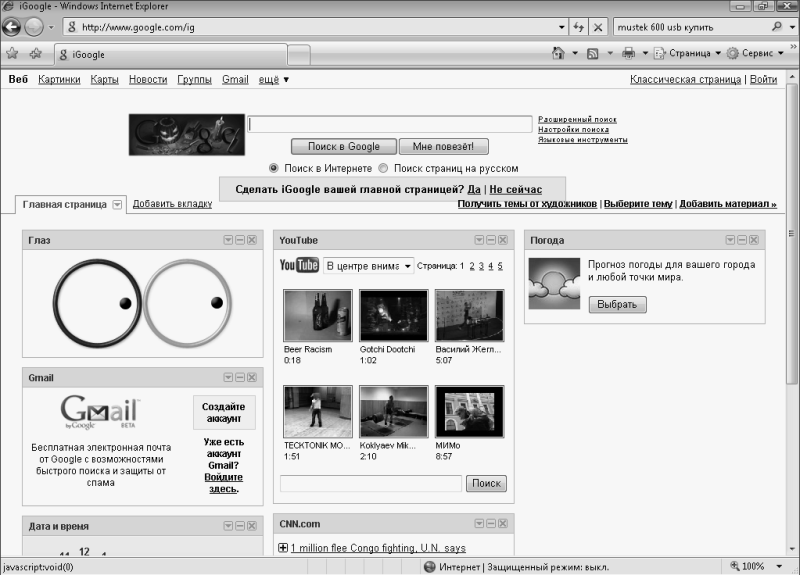Open 'Картинки' in the Google navigation bar
Image resolution: width=800 pixels, height=575 pixels.
pos(59,79)
